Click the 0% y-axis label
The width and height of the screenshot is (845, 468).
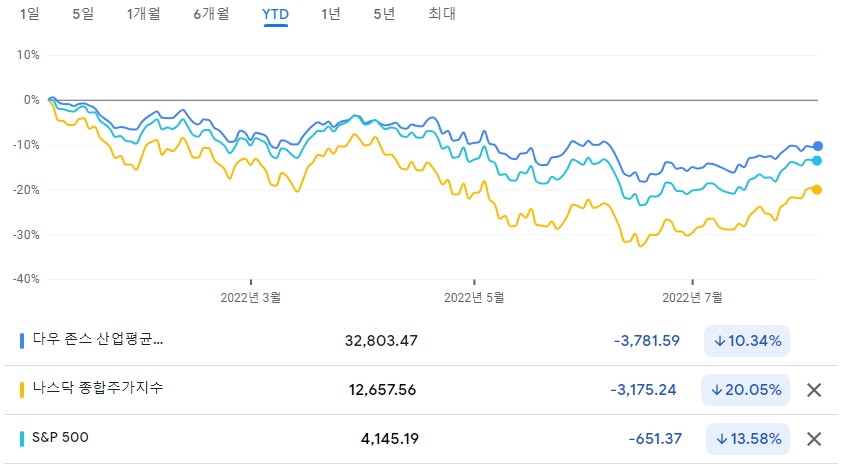[31, 100]
